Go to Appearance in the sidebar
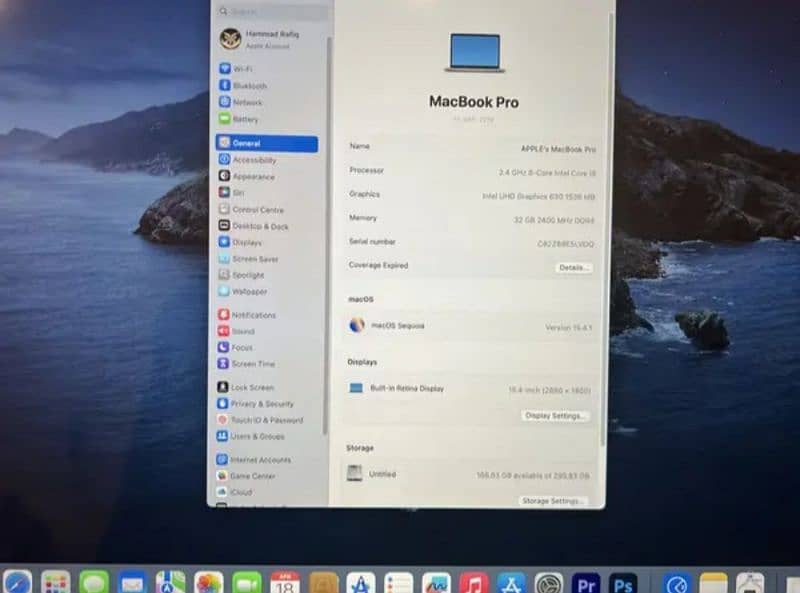 coord(246,177)
